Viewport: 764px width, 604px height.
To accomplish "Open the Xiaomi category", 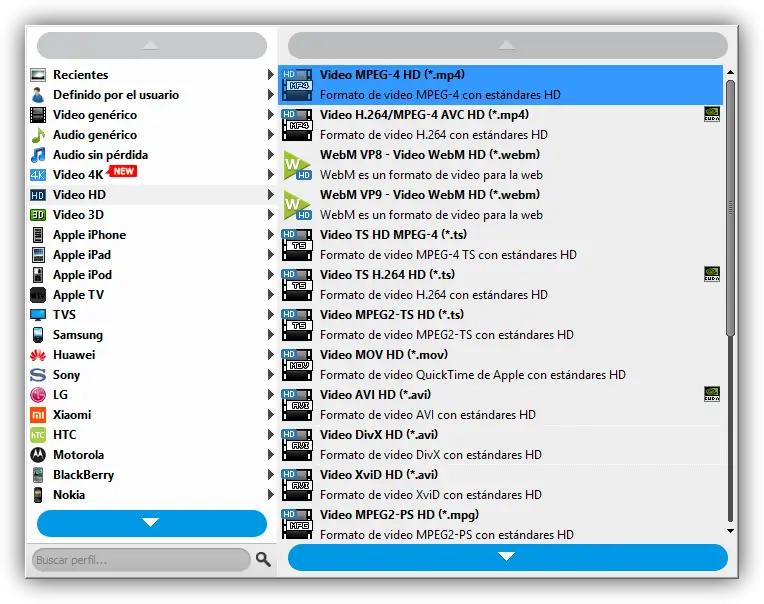I will [152, 415].
